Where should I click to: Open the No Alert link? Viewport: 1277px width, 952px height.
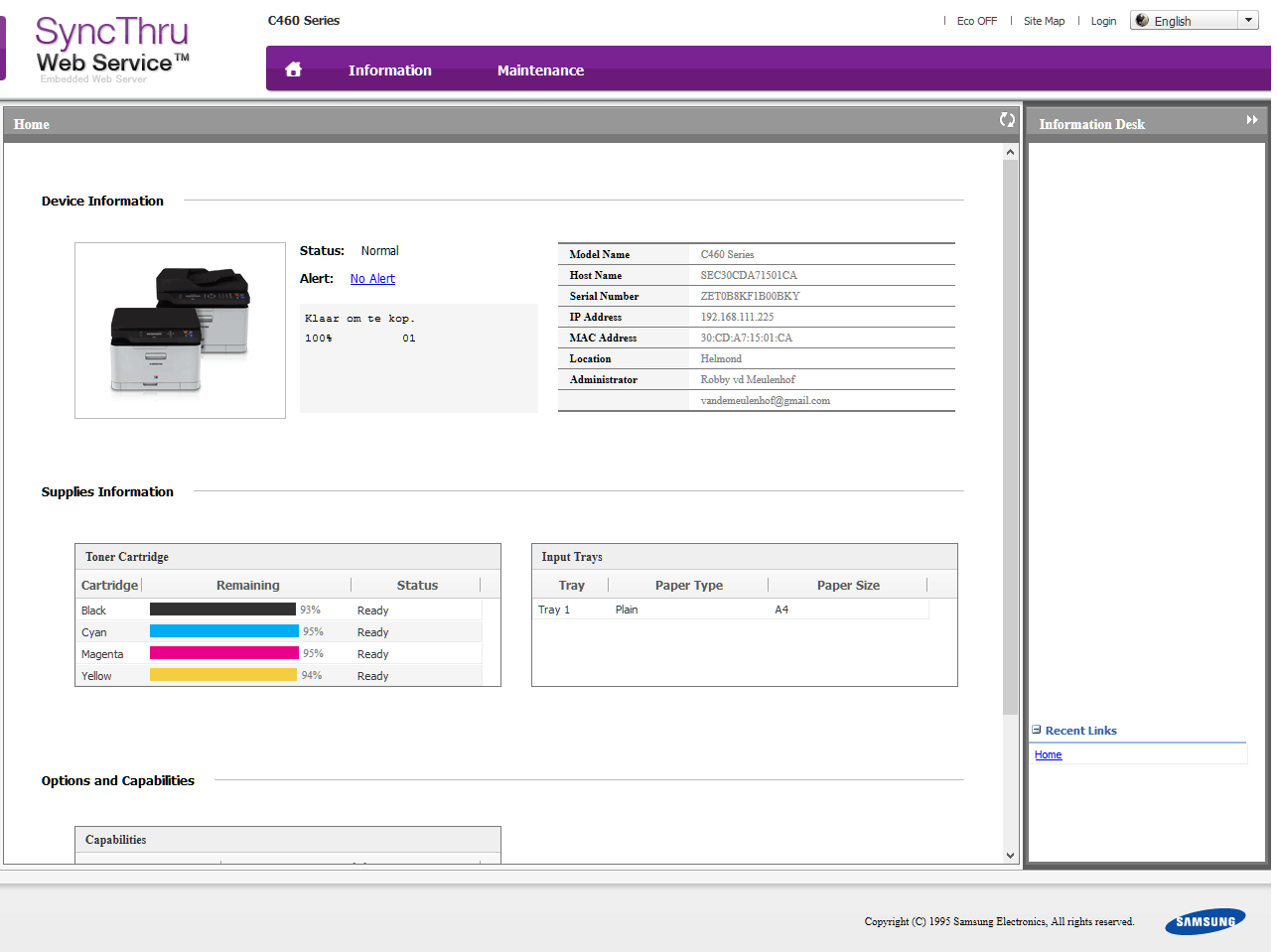click(372, 279)
